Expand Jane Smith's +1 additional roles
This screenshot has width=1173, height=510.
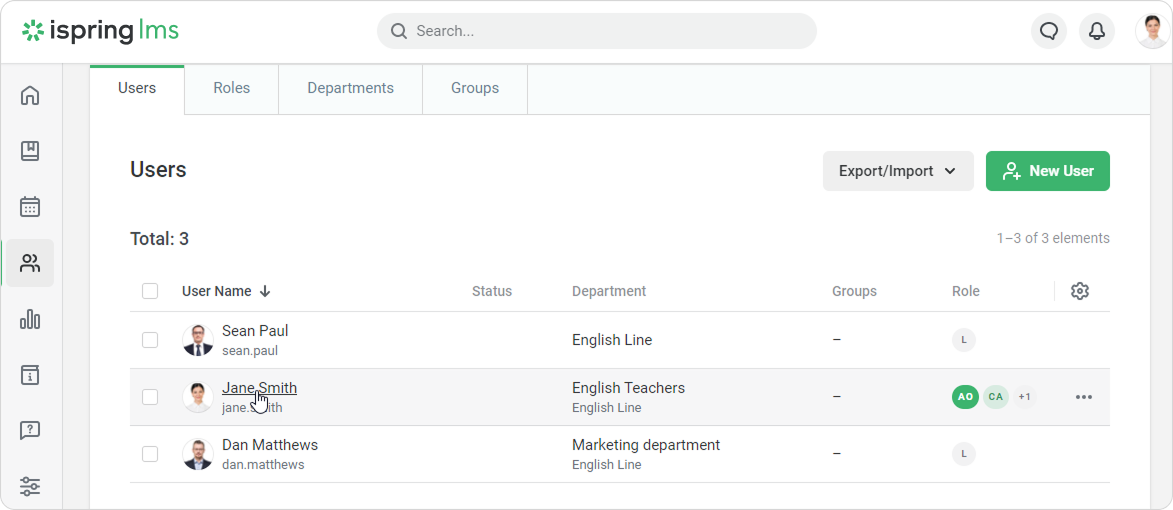[1024, 397]
